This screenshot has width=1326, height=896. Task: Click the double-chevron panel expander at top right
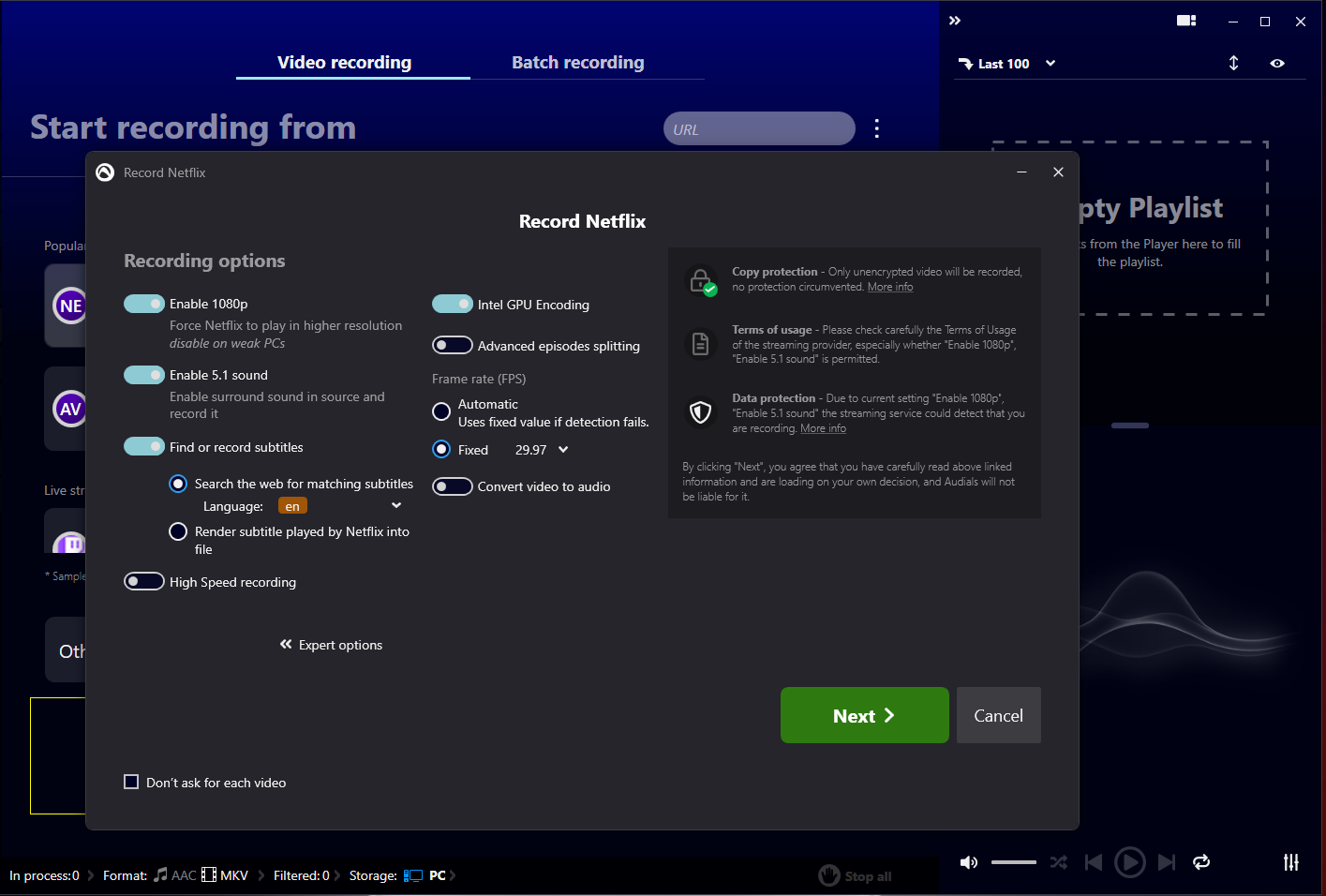click(x=955, y=21)
